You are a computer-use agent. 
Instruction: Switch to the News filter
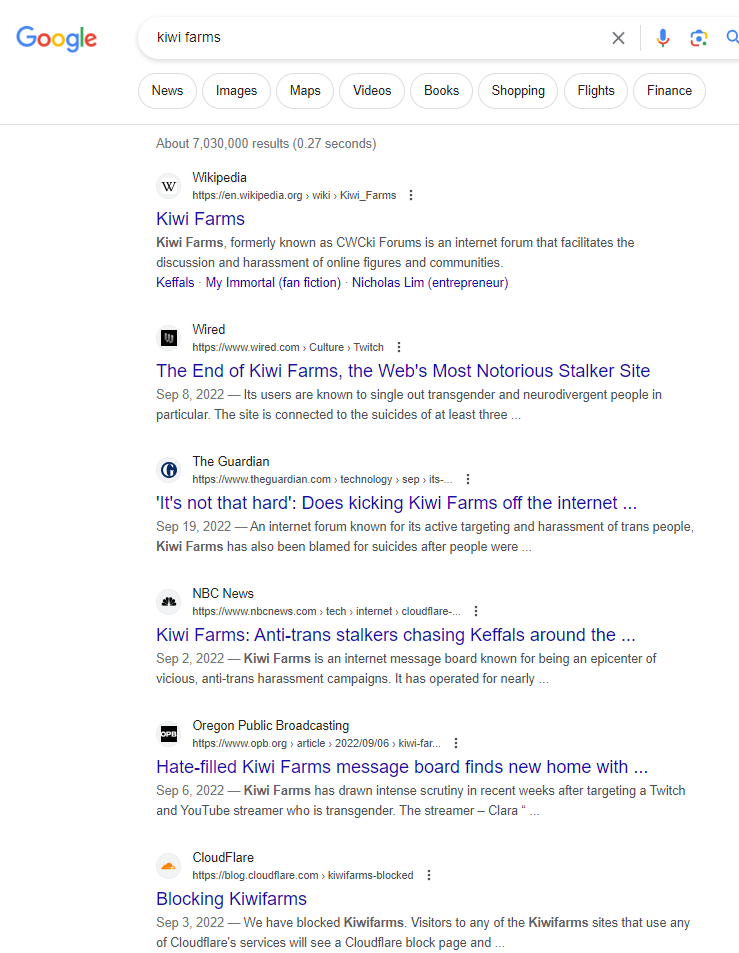point(167,91)
